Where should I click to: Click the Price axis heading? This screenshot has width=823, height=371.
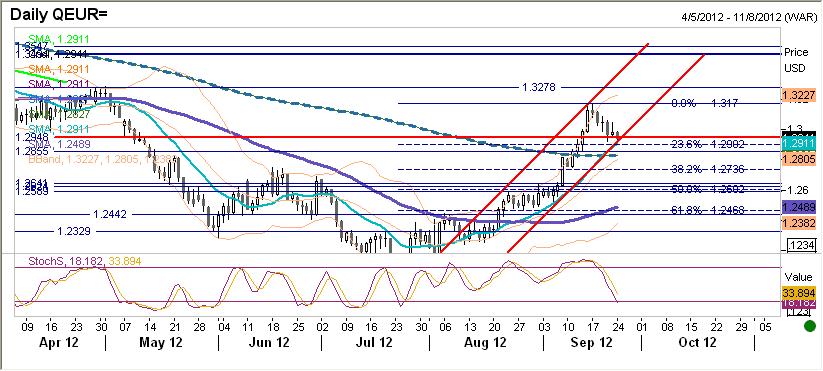pos(796,53)
